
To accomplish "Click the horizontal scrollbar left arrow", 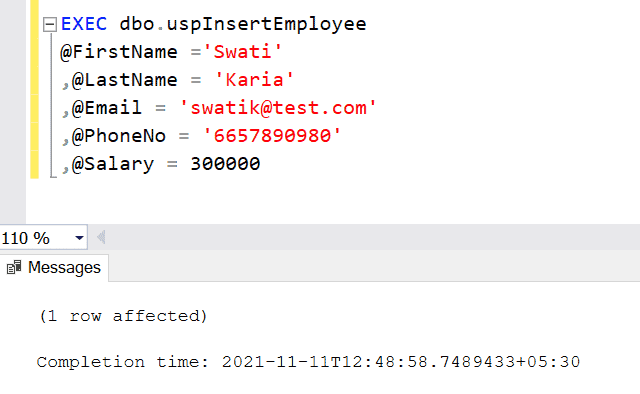I will click(x=101, y=237).
